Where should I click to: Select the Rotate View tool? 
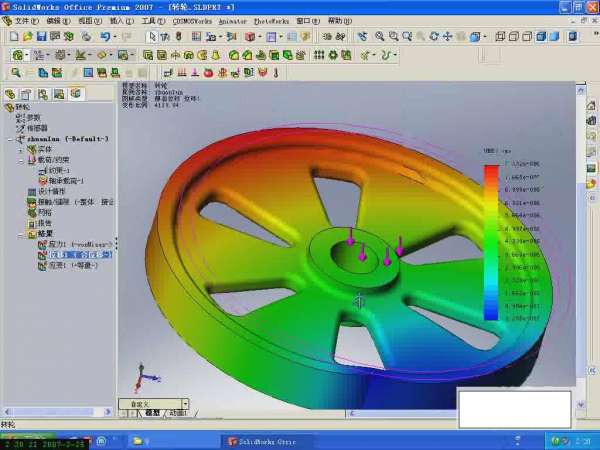434,37
